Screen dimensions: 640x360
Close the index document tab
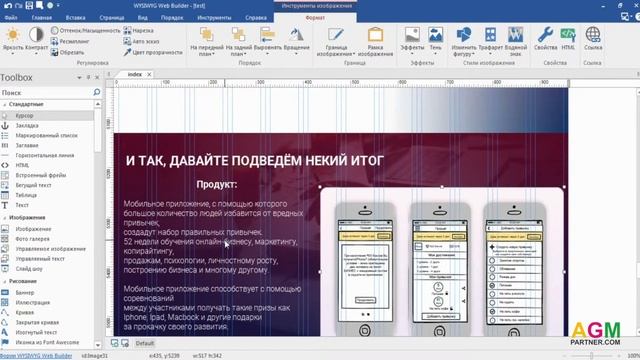pyautogui.click(x=149, y=74)
